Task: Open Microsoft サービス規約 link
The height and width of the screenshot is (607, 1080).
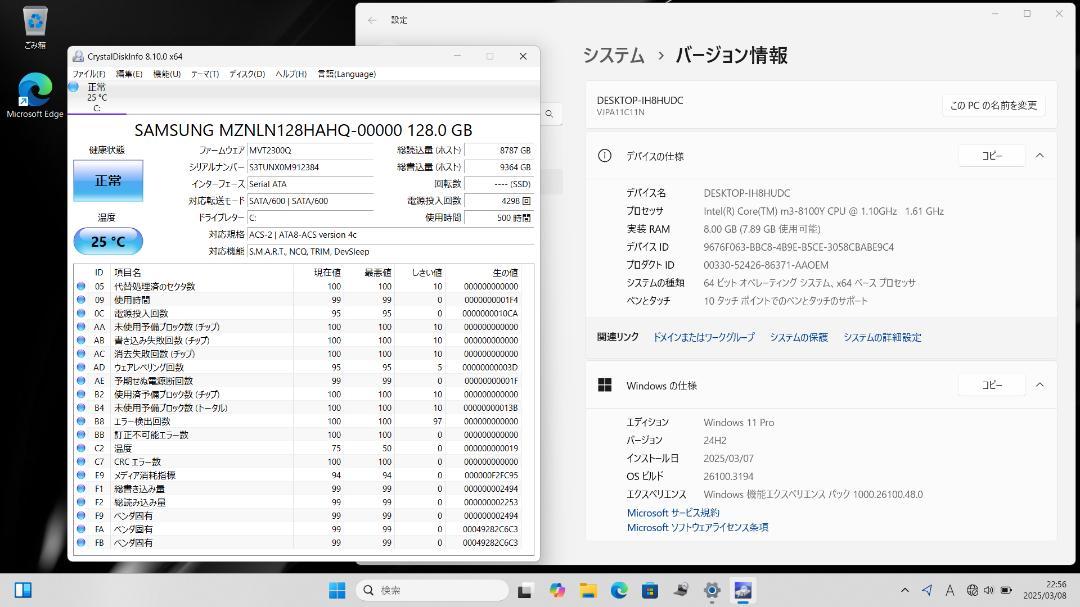Action: pyautogui.click(x=673, y=513)
